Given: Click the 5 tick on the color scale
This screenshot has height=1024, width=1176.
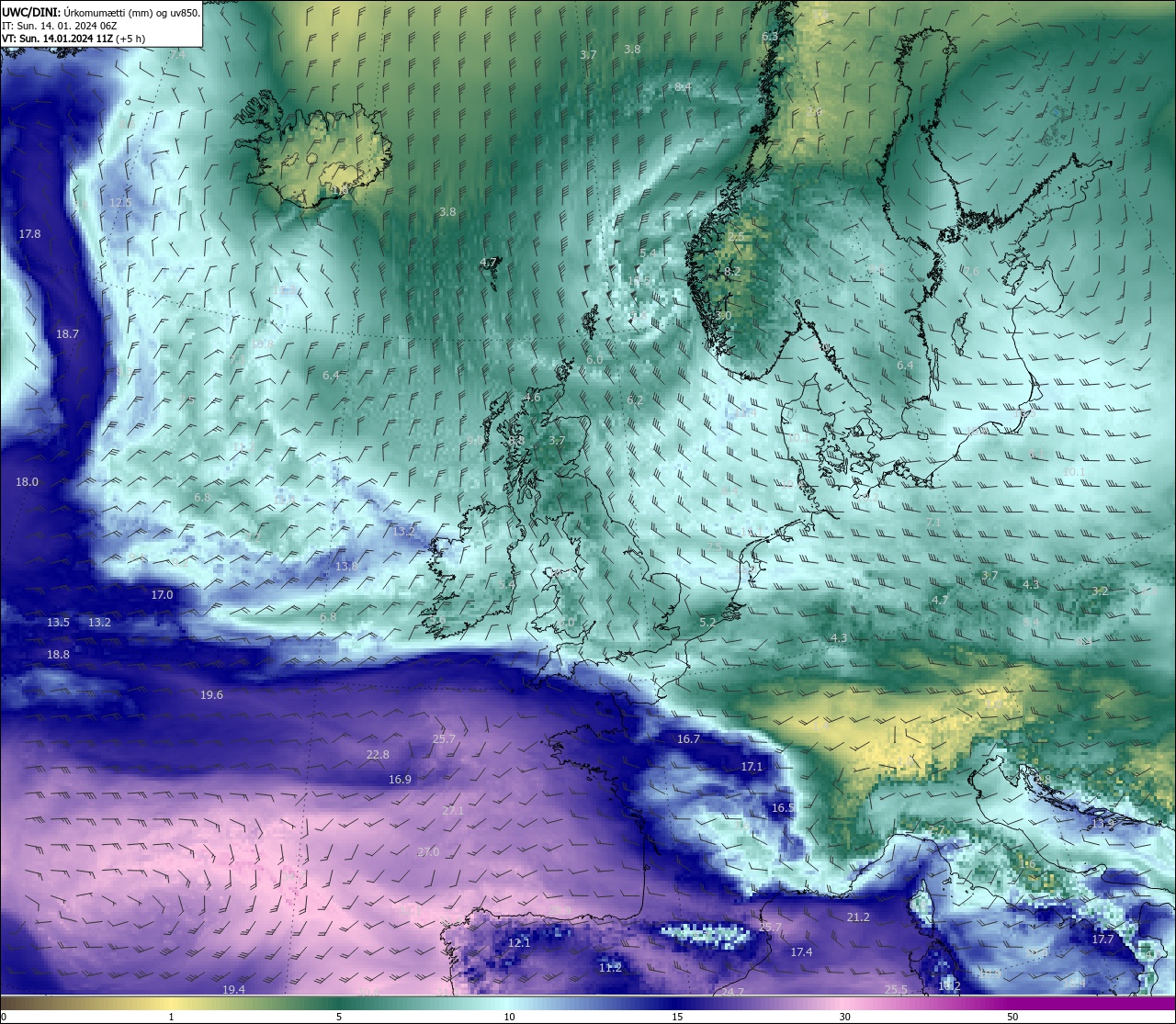Looking at the screenshot, I should click(x=339, y=1017).
